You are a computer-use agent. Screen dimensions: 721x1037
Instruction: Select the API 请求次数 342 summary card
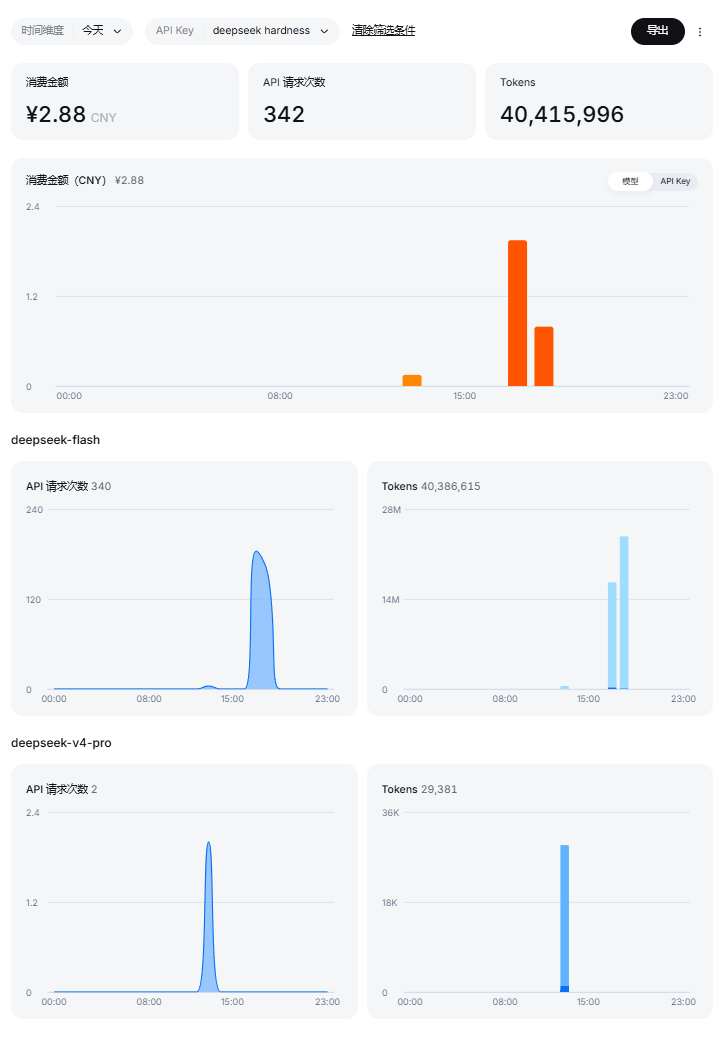pyautogui.click(x=362, y=101)
